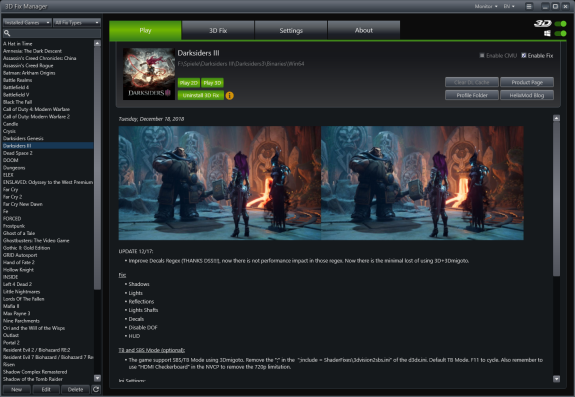
Task: Open the Installed Games filter dropdown
Action: [27, 22]
